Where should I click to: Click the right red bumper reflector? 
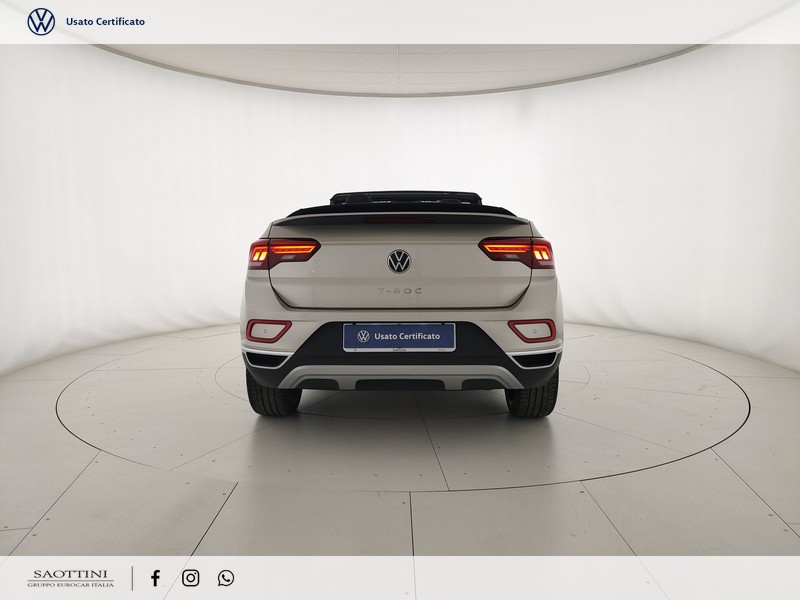point(531,330)
